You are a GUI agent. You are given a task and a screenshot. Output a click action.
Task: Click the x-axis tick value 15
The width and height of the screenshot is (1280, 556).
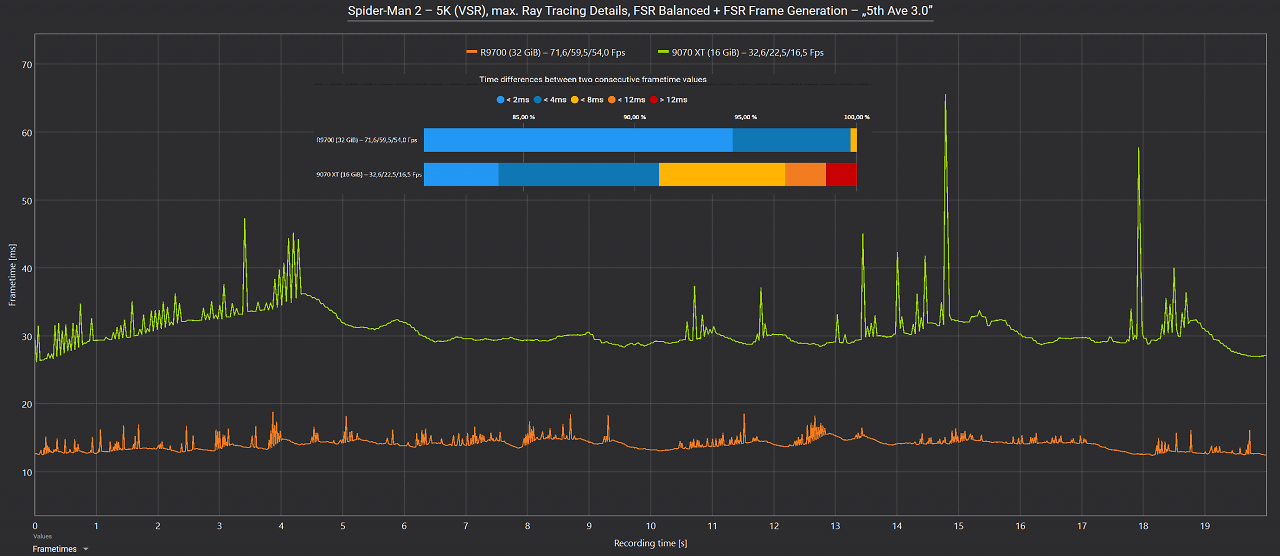[959, 525]
